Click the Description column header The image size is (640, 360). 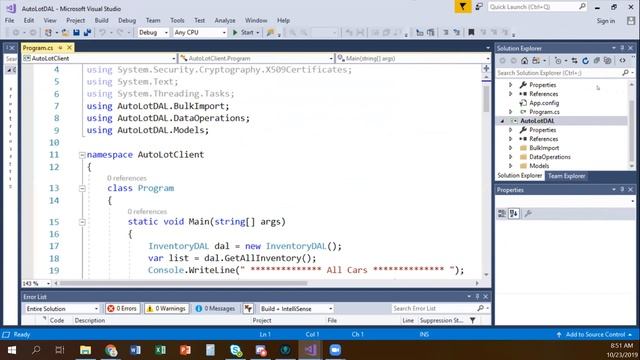coord(90,320)
